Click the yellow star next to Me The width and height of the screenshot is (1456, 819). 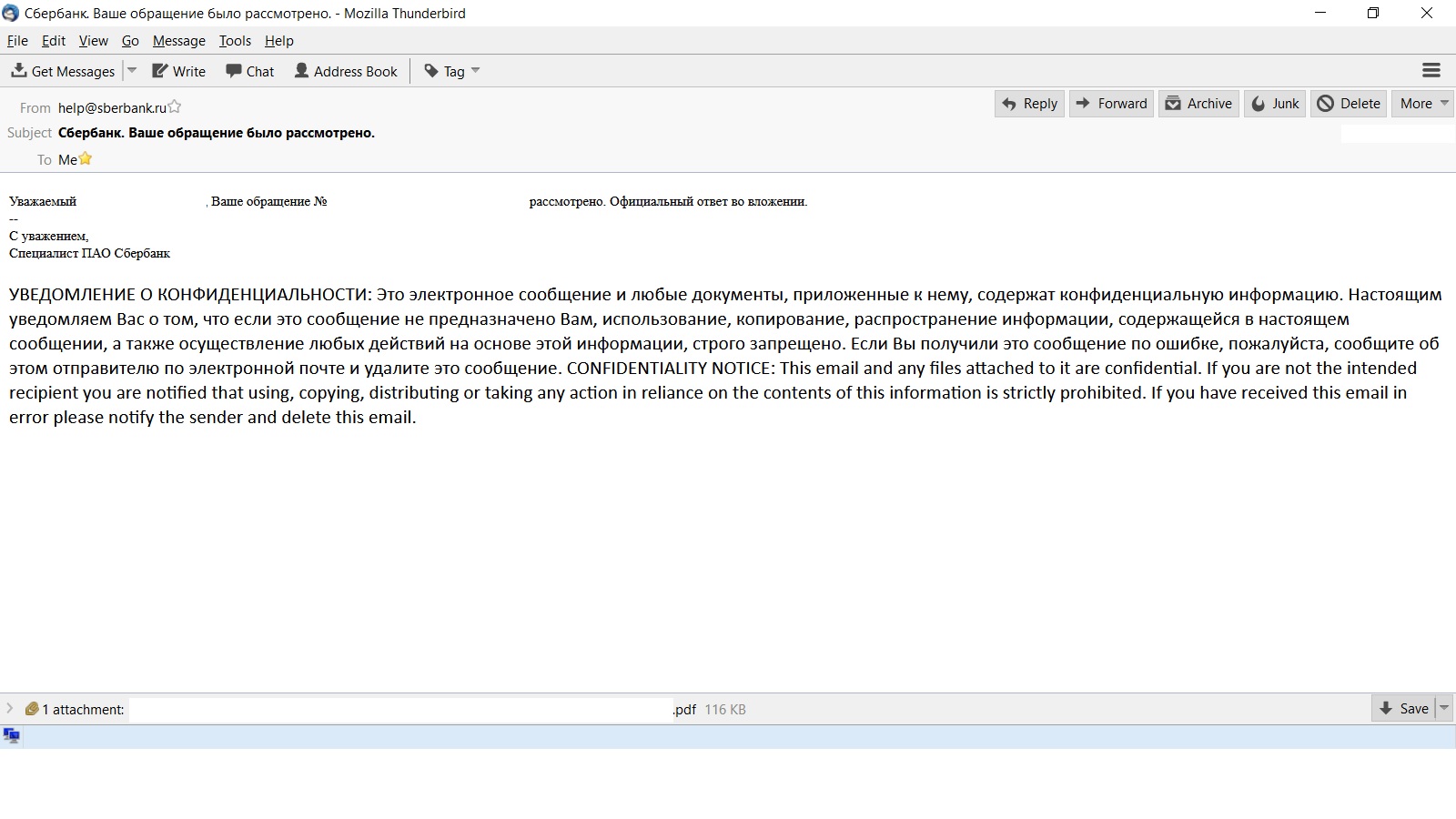pyautogui.click(x=86, y=158)
